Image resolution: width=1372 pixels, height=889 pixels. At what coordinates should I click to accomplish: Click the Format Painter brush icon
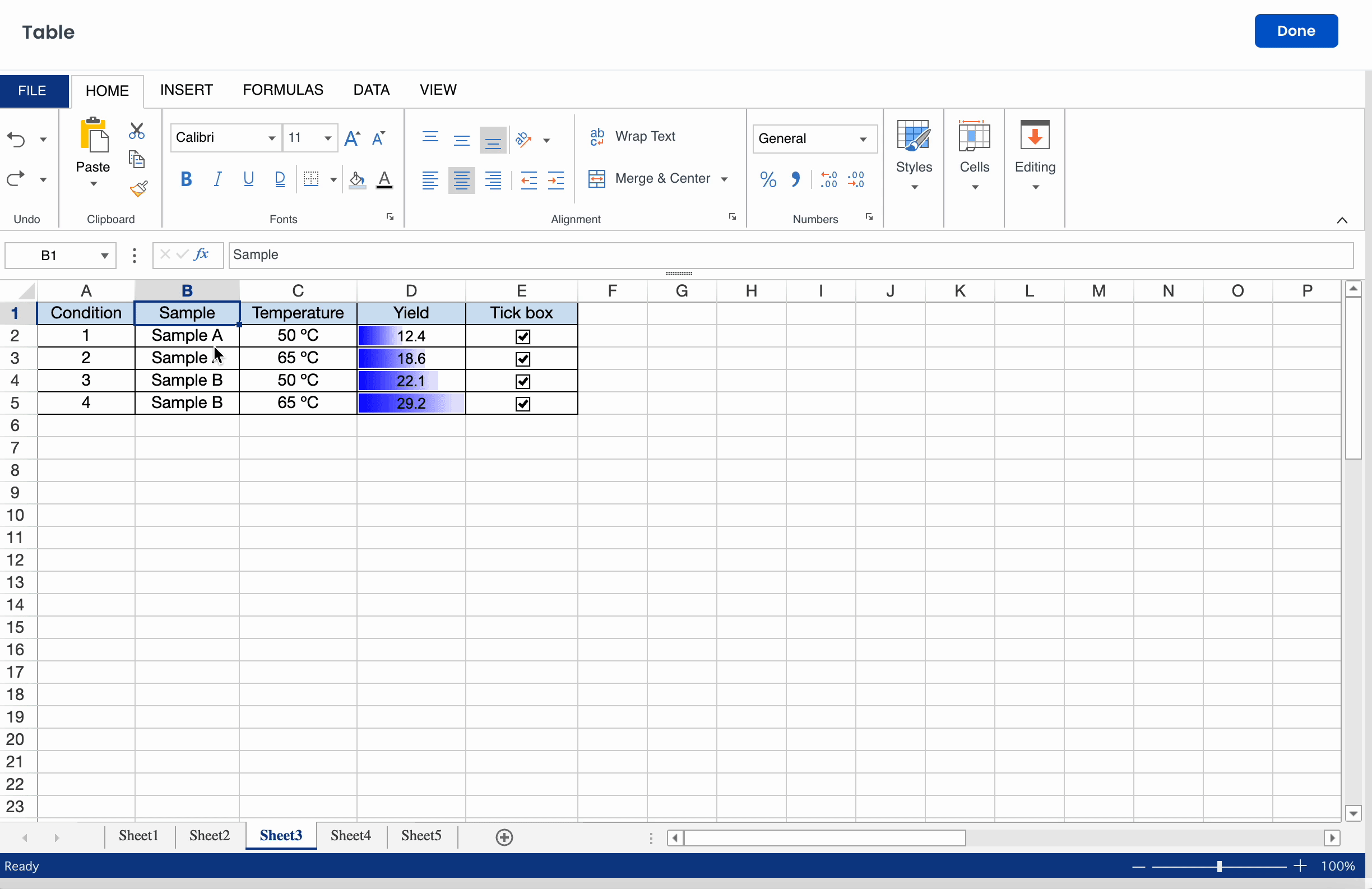pos(138,189)
